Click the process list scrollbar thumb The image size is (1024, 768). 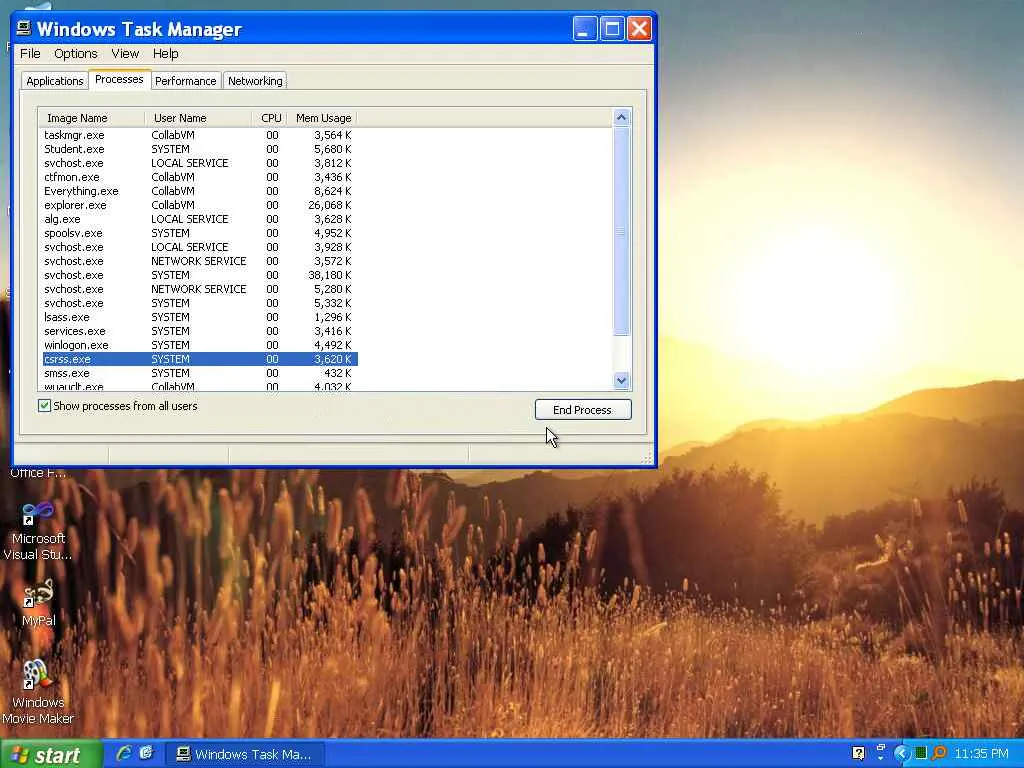(x=621, y=231)
